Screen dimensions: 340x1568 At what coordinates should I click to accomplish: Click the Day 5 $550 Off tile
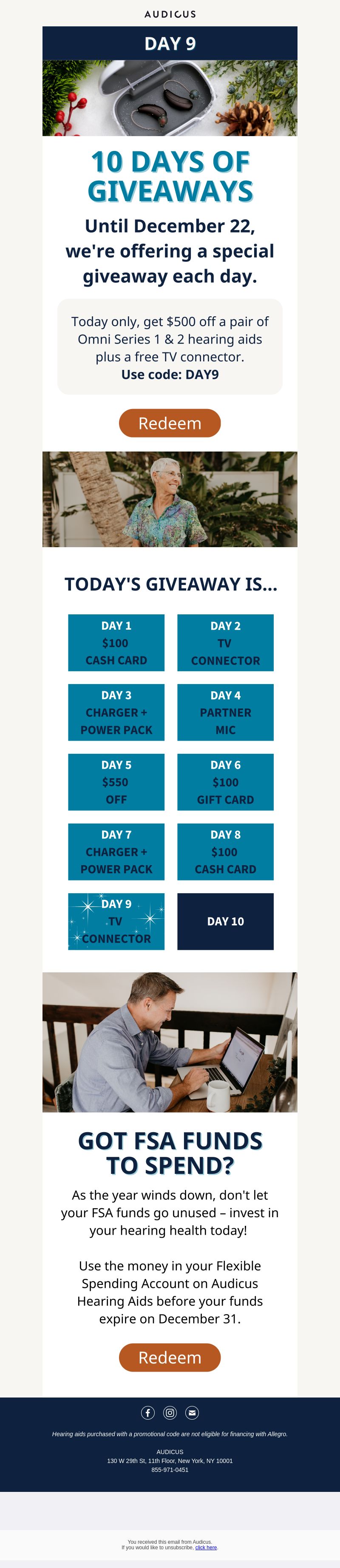tap(116, 782)
